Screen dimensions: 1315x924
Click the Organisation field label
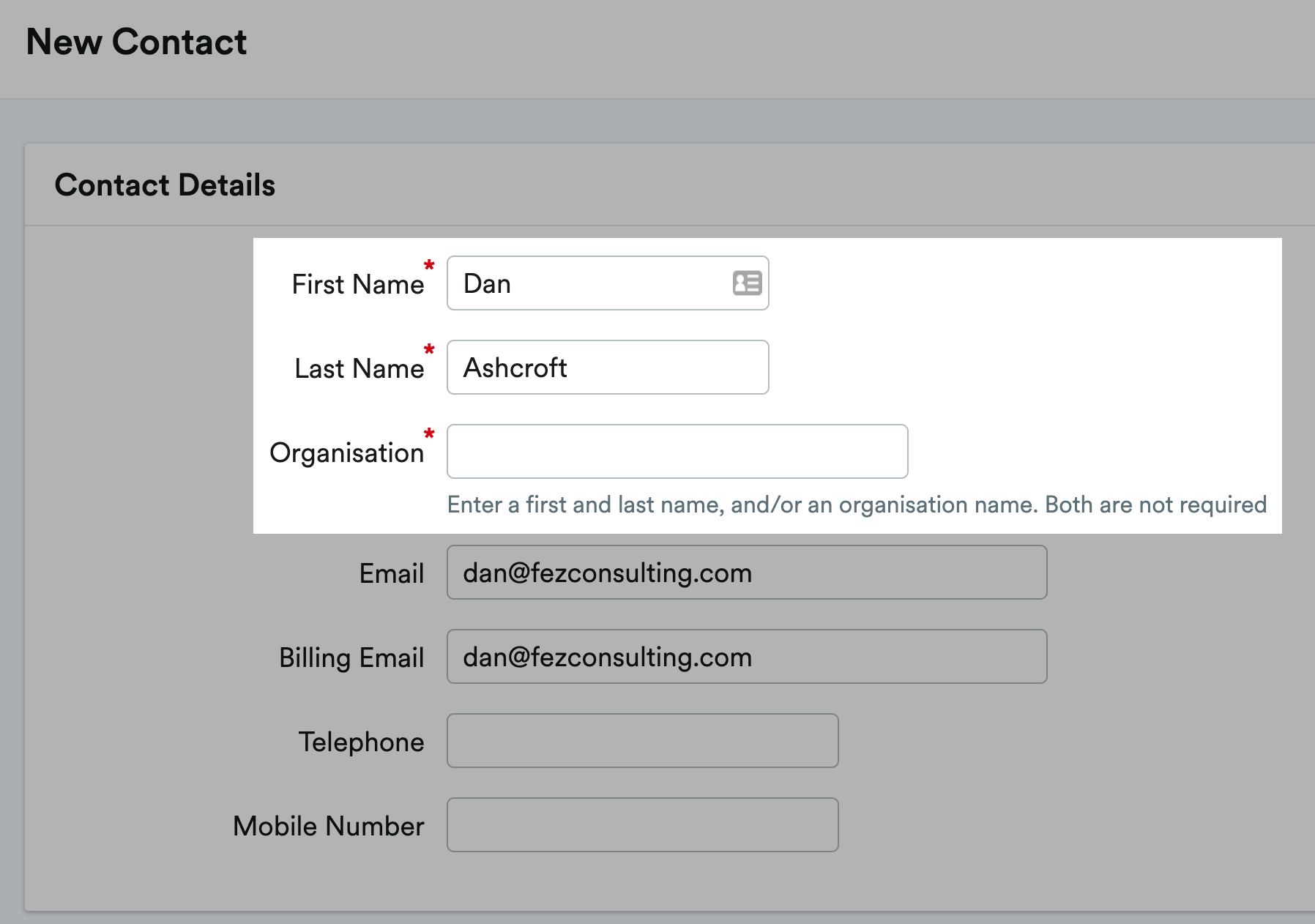click(x=347, y=453)
